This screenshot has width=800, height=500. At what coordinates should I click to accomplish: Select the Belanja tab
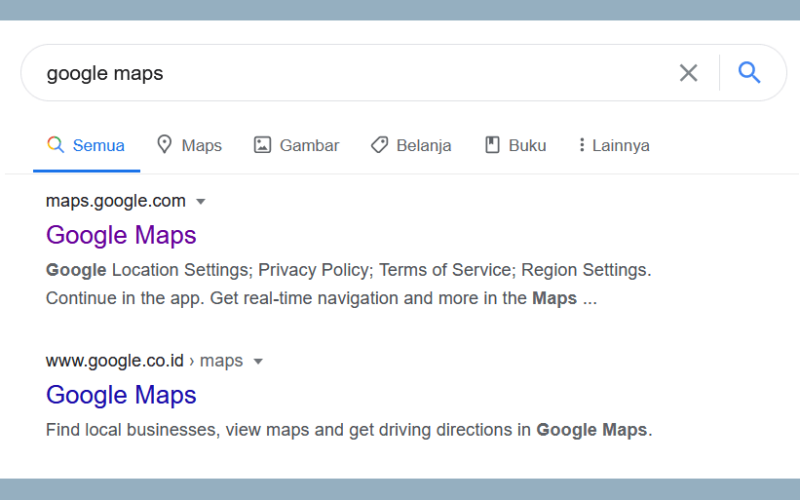click(411, 145)
